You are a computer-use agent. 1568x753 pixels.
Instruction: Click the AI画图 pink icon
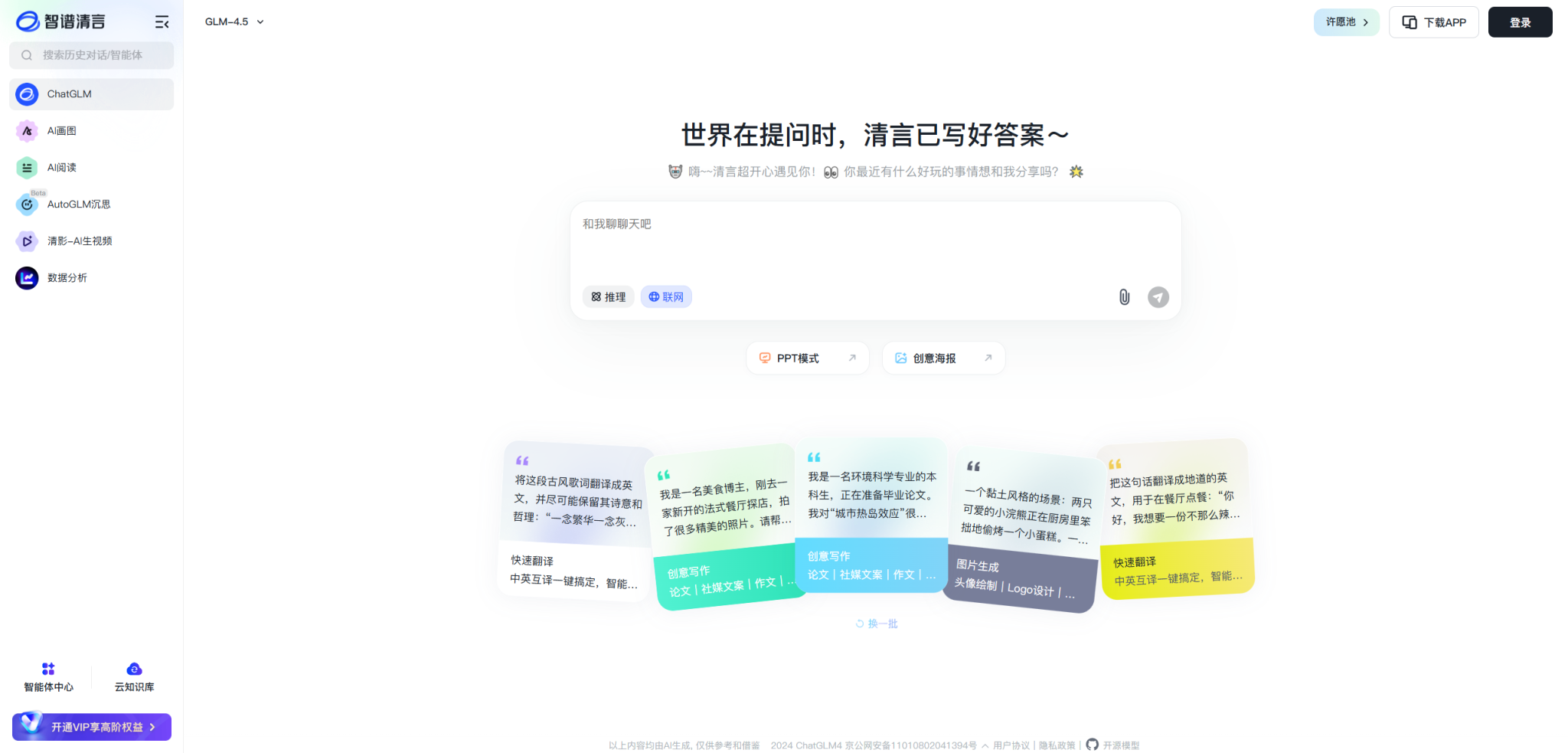[x=27, y=131]
